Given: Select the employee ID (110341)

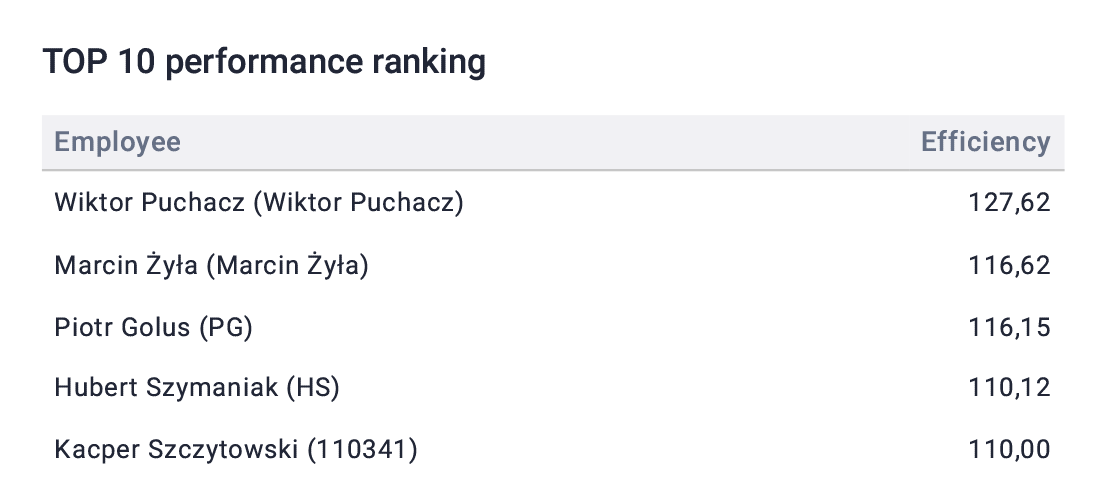Looking at the screenshot, I should 363,449.
